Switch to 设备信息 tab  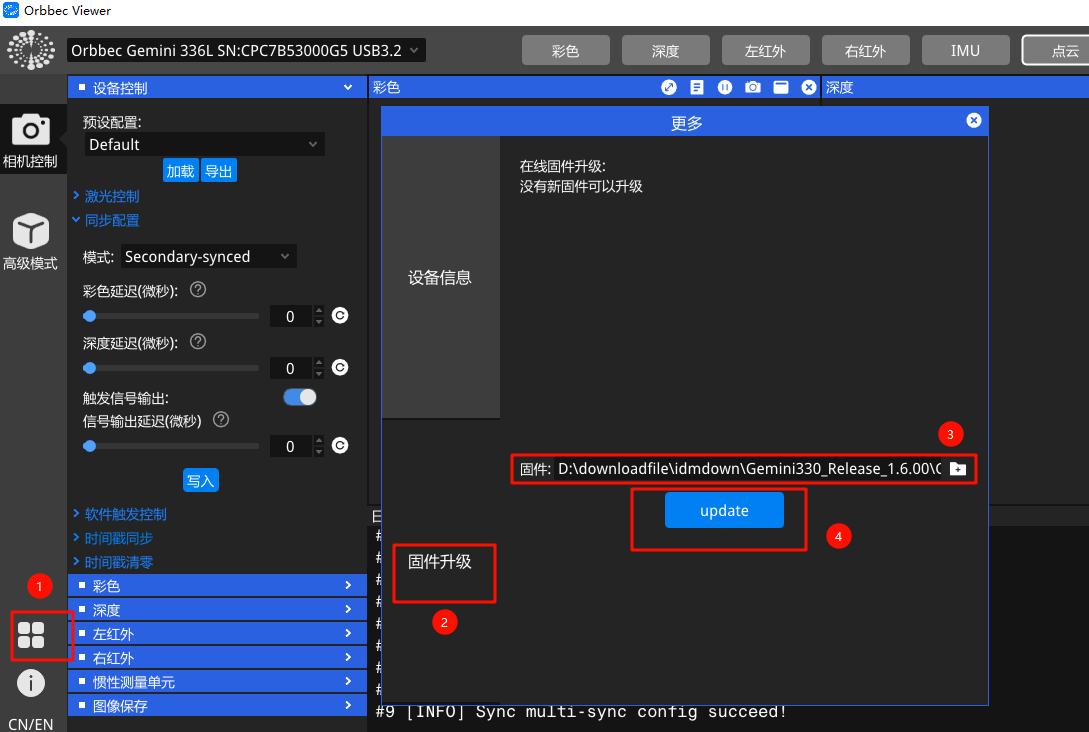click(440, 278)
